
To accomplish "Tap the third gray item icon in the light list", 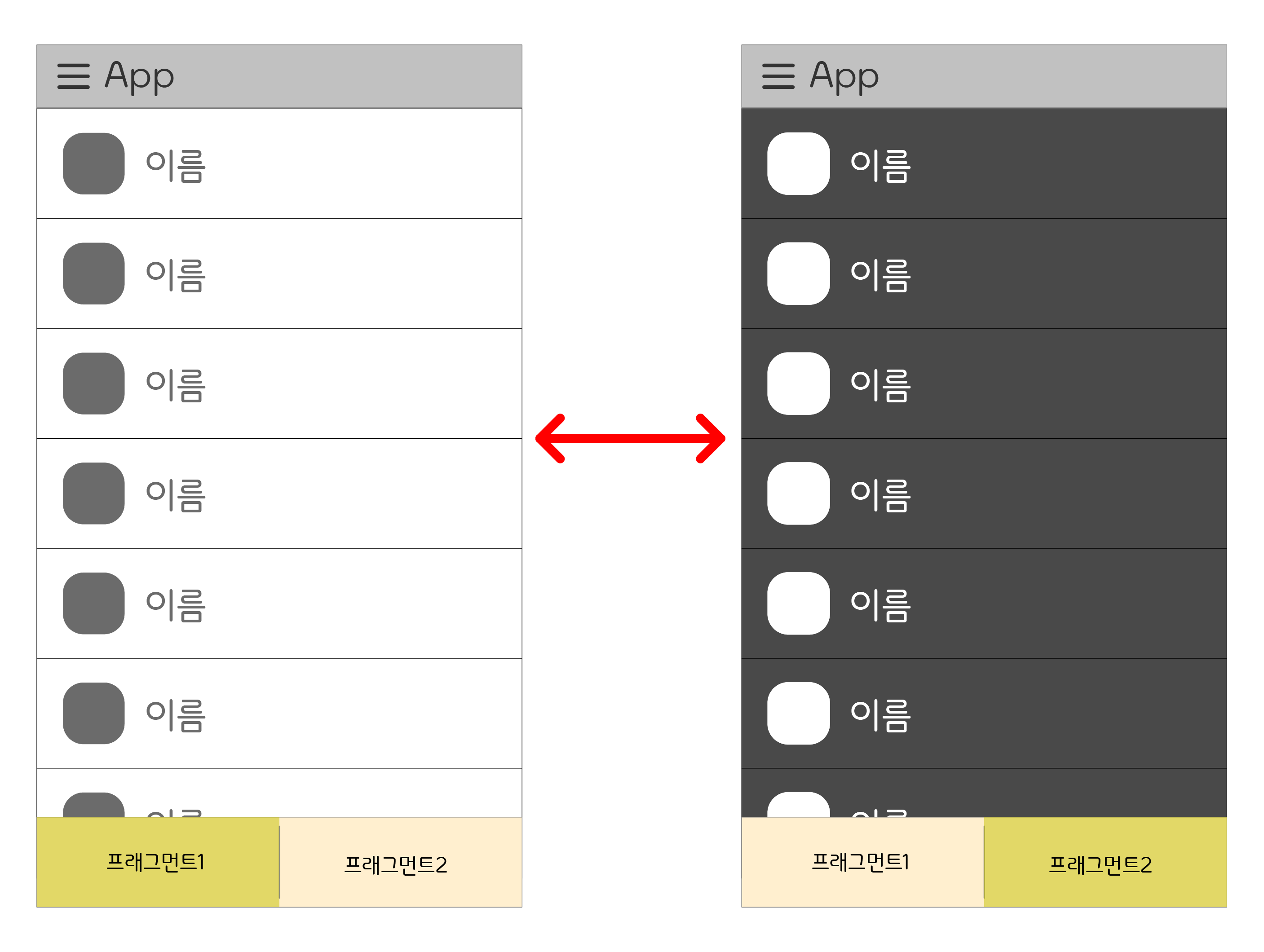I will [x=94, y=383].
